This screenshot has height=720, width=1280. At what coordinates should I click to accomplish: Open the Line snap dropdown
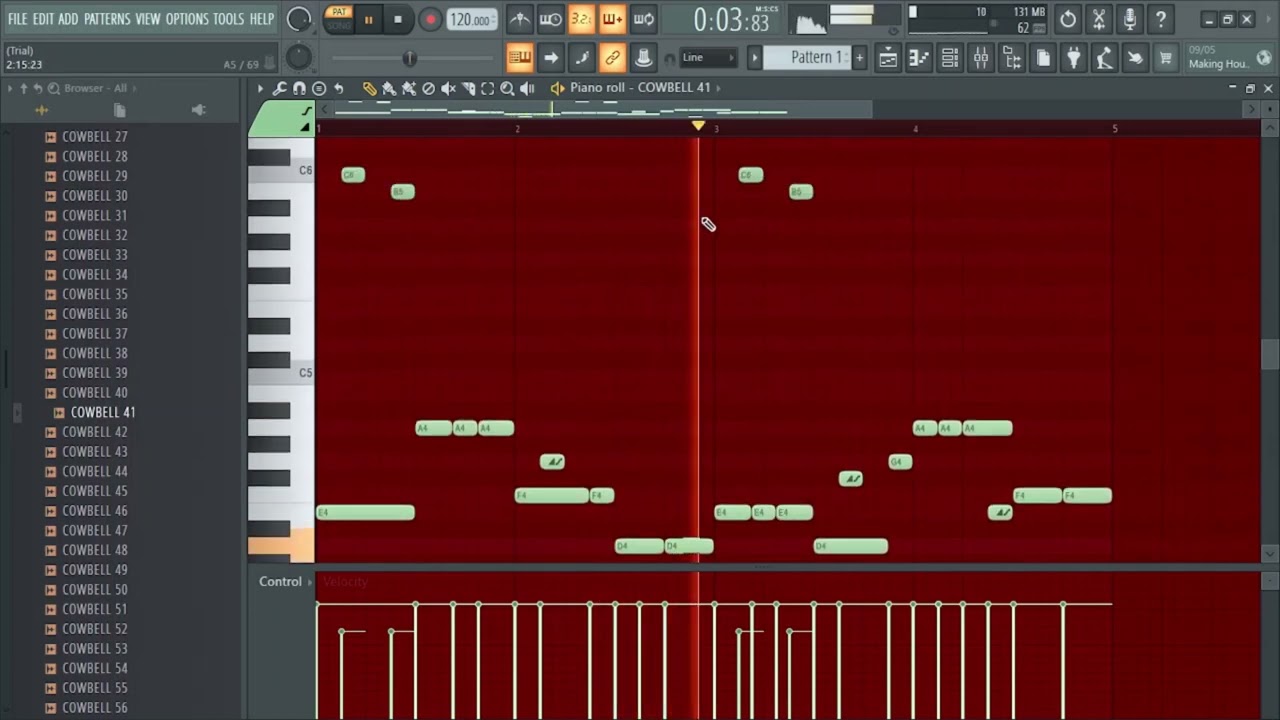(x=708, y=58)
